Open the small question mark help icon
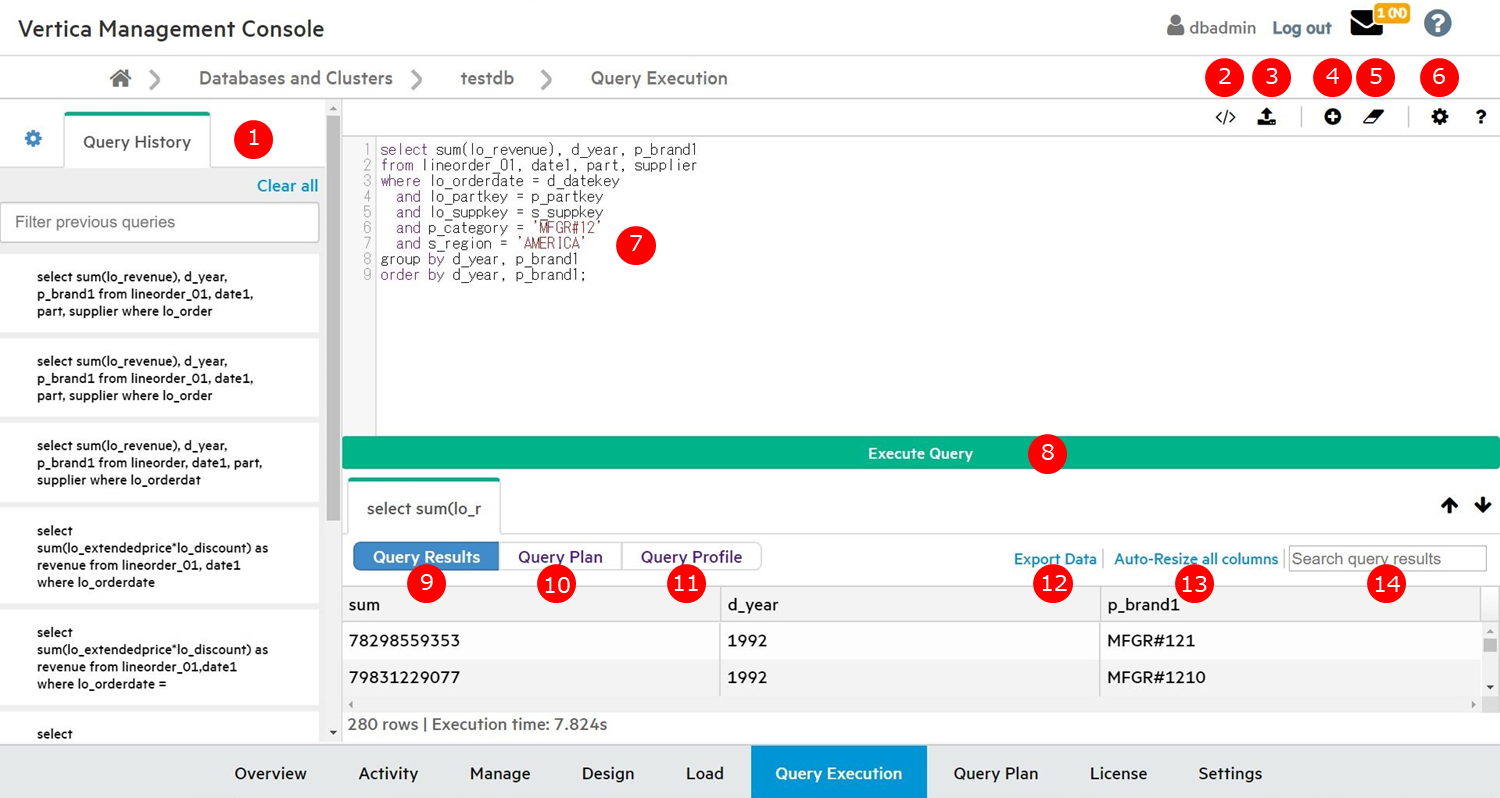 [1481, 117]
